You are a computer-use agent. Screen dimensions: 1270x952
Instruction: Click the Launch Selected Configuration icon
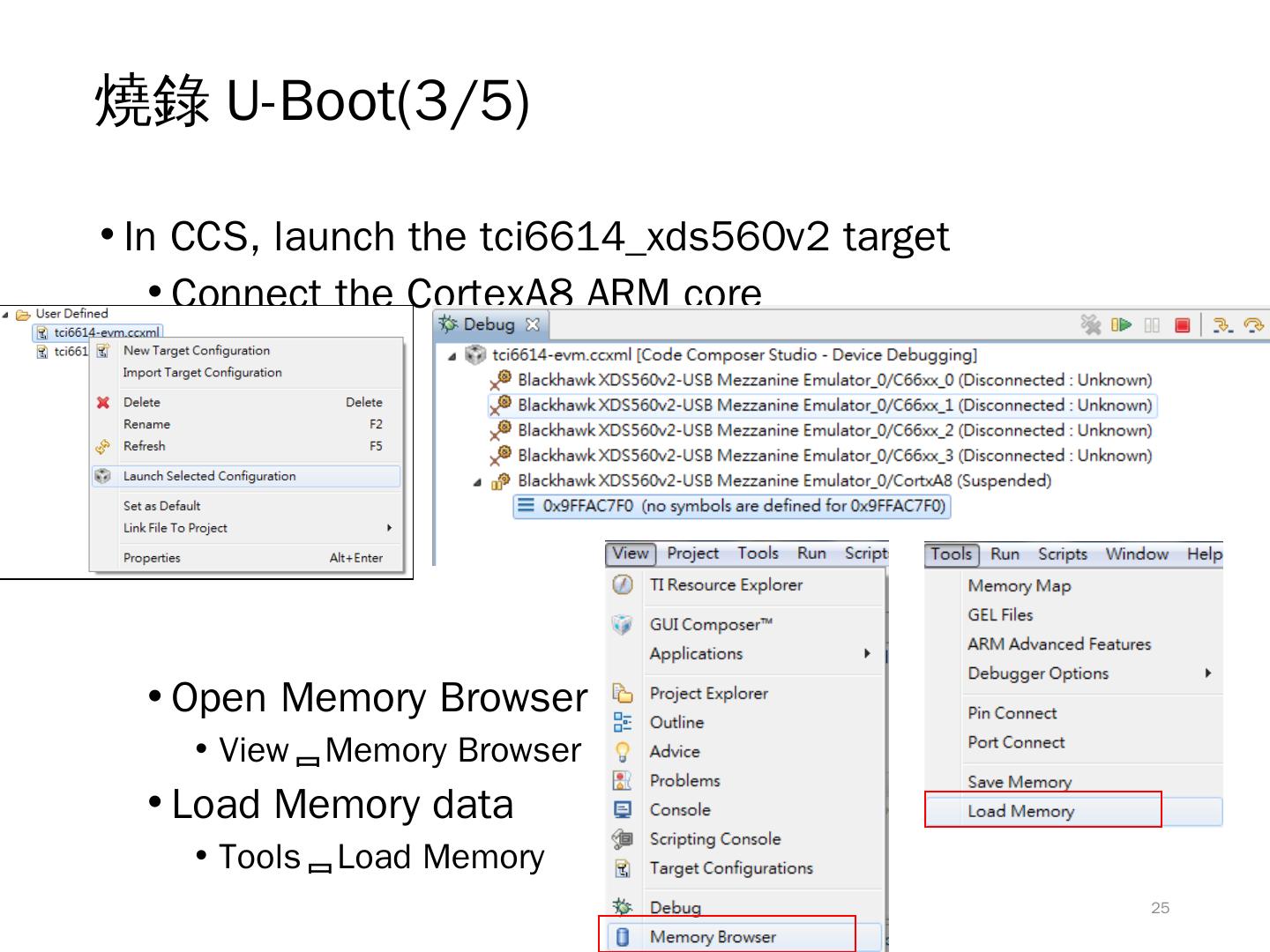(103, 476)
